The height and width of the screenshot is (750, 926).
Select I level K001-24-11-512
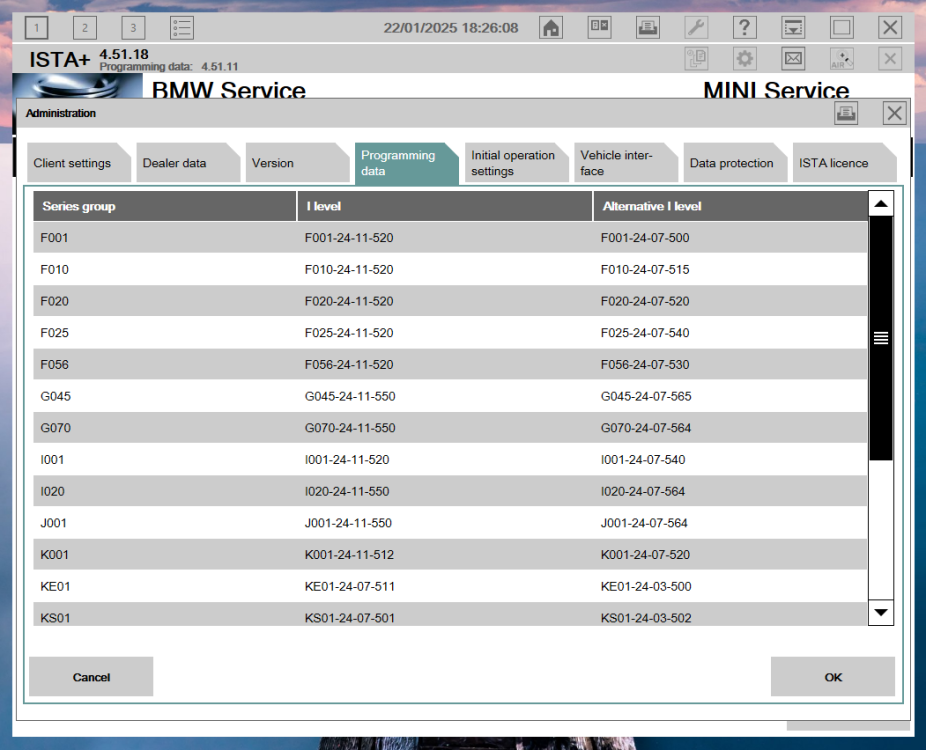350,555
